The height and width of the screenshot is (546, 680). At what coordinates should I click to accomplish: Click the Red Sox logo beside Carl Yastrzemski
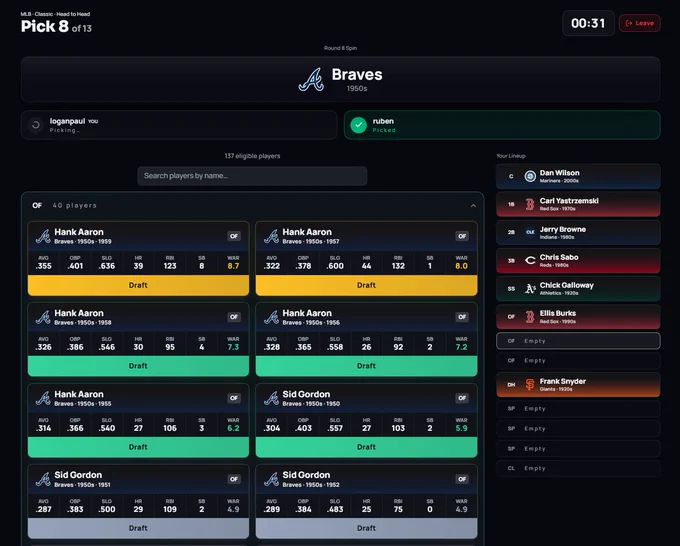point(530,204)
